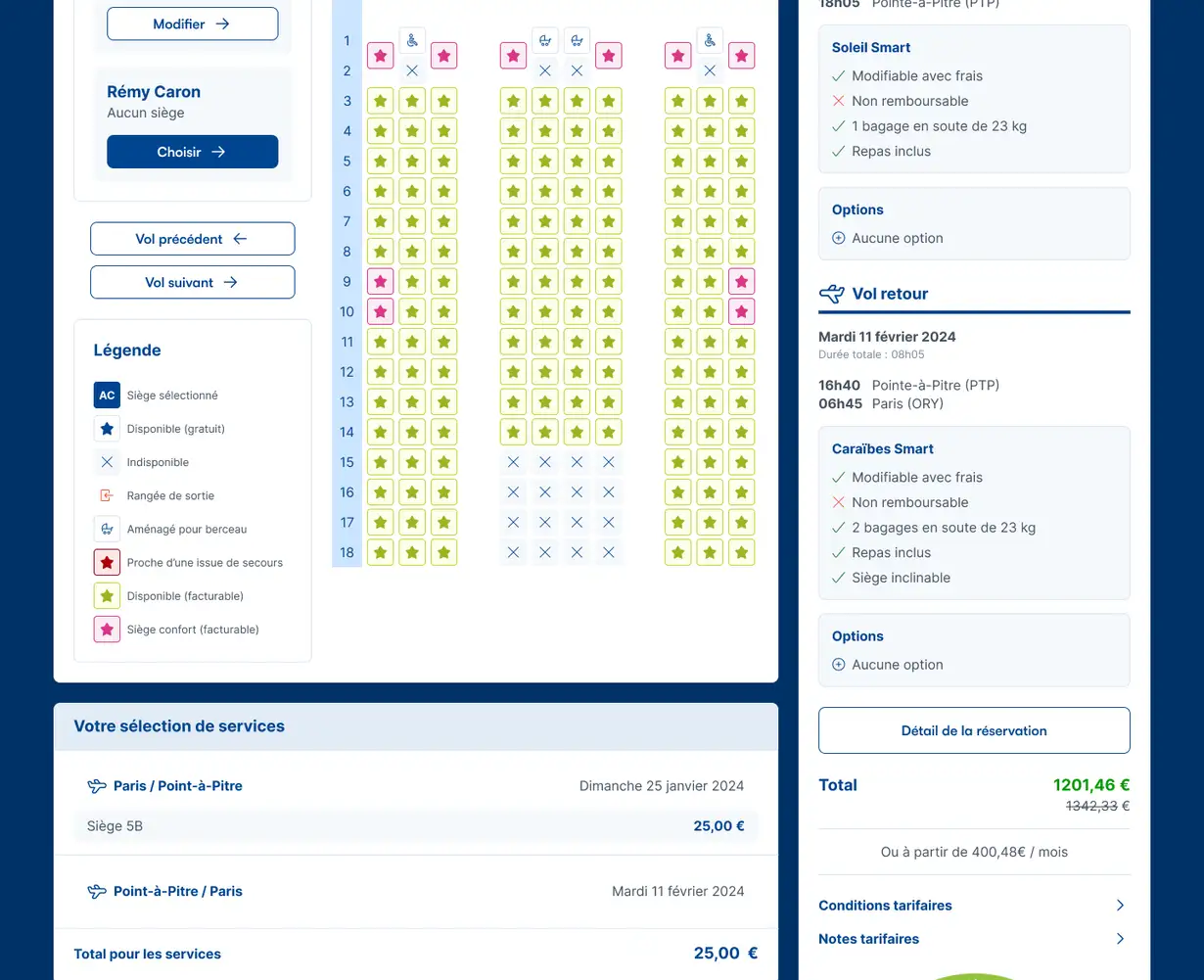Image resolution: width=1204 pixels, height=980 pixels.
Task: Click the 'Dimanche 25 janvier 2024' date
Action: pos(662,785)
